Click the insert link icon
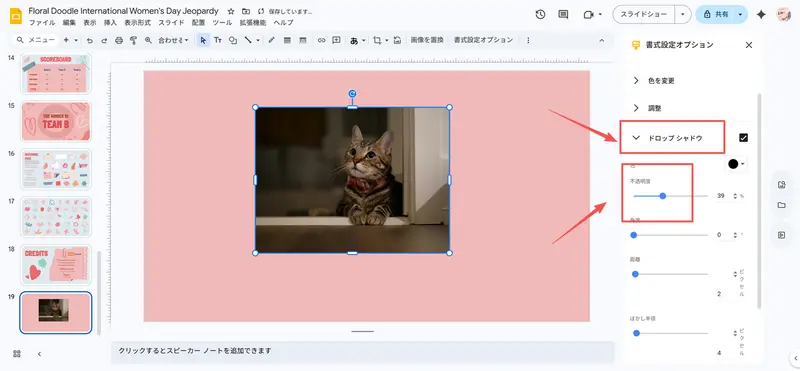The image size is (800, 371). click(321, 40)
